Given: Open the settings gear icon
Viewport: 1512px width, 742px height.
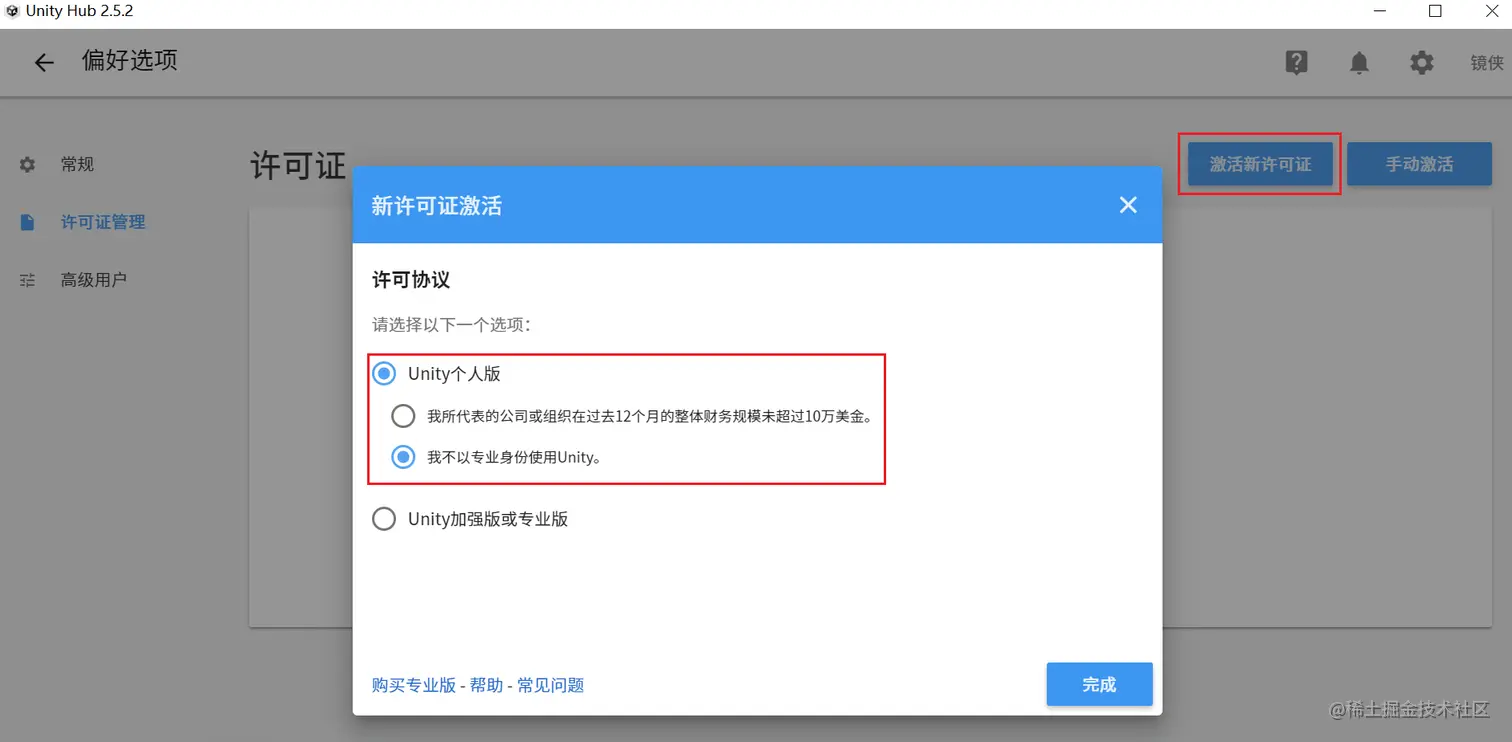Looking at the screenshot, I should (x=1421, y=63).
